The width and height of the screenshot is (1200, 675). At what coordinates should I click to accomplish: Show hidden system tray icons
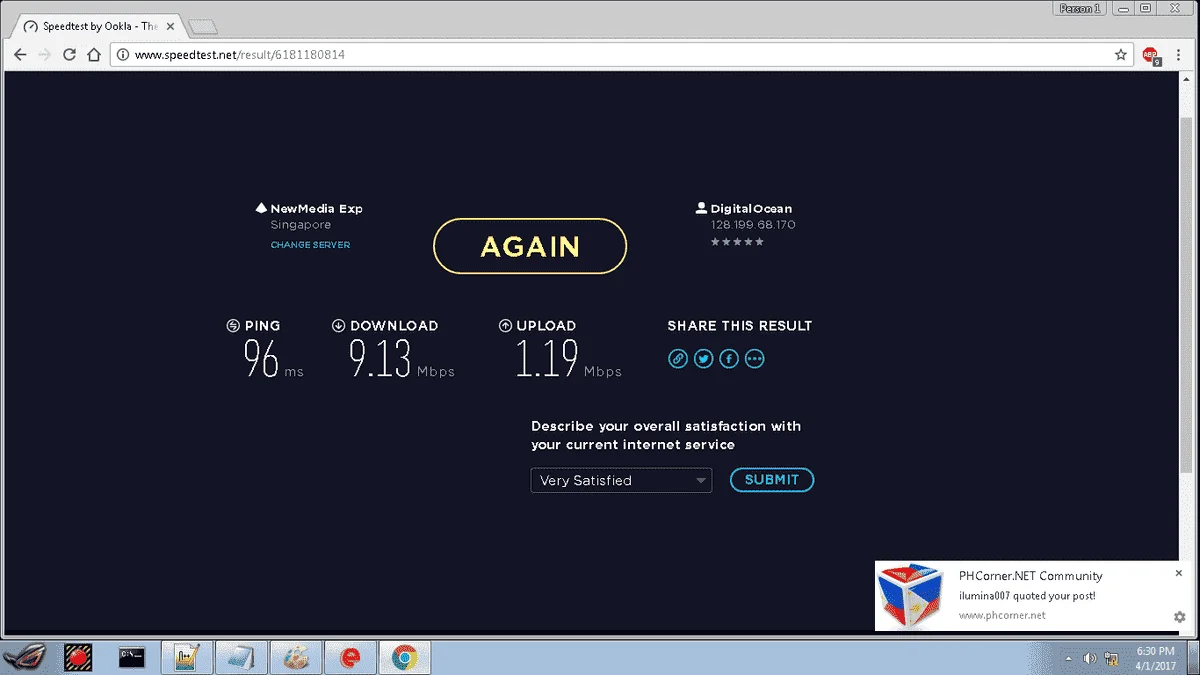click(1068, 658)
